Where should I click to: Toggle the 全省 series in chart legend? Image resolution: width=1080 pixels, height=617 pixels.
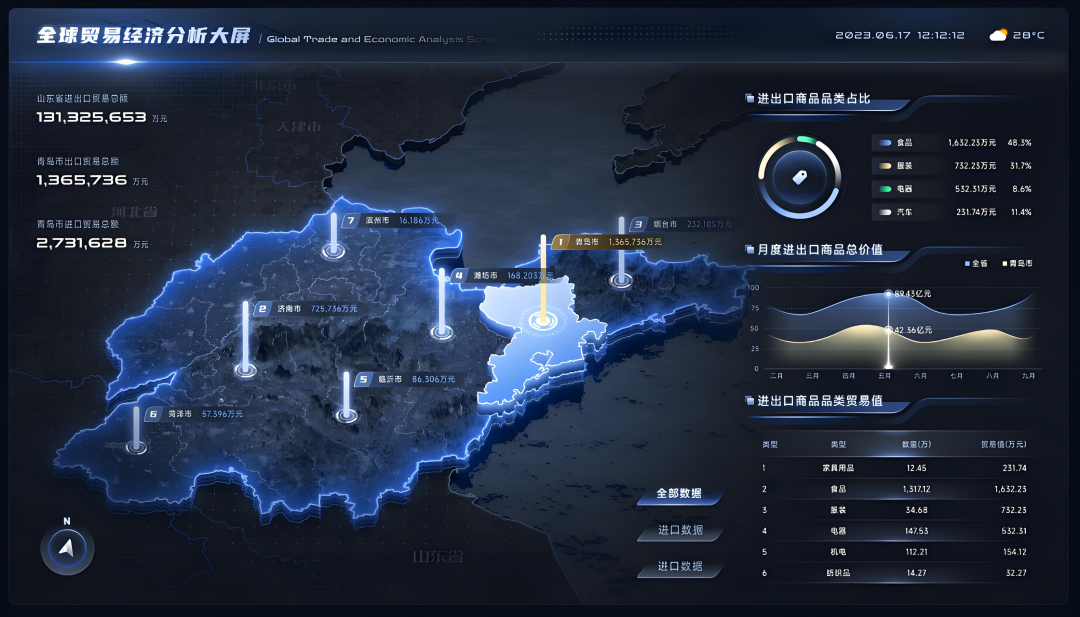976,263
